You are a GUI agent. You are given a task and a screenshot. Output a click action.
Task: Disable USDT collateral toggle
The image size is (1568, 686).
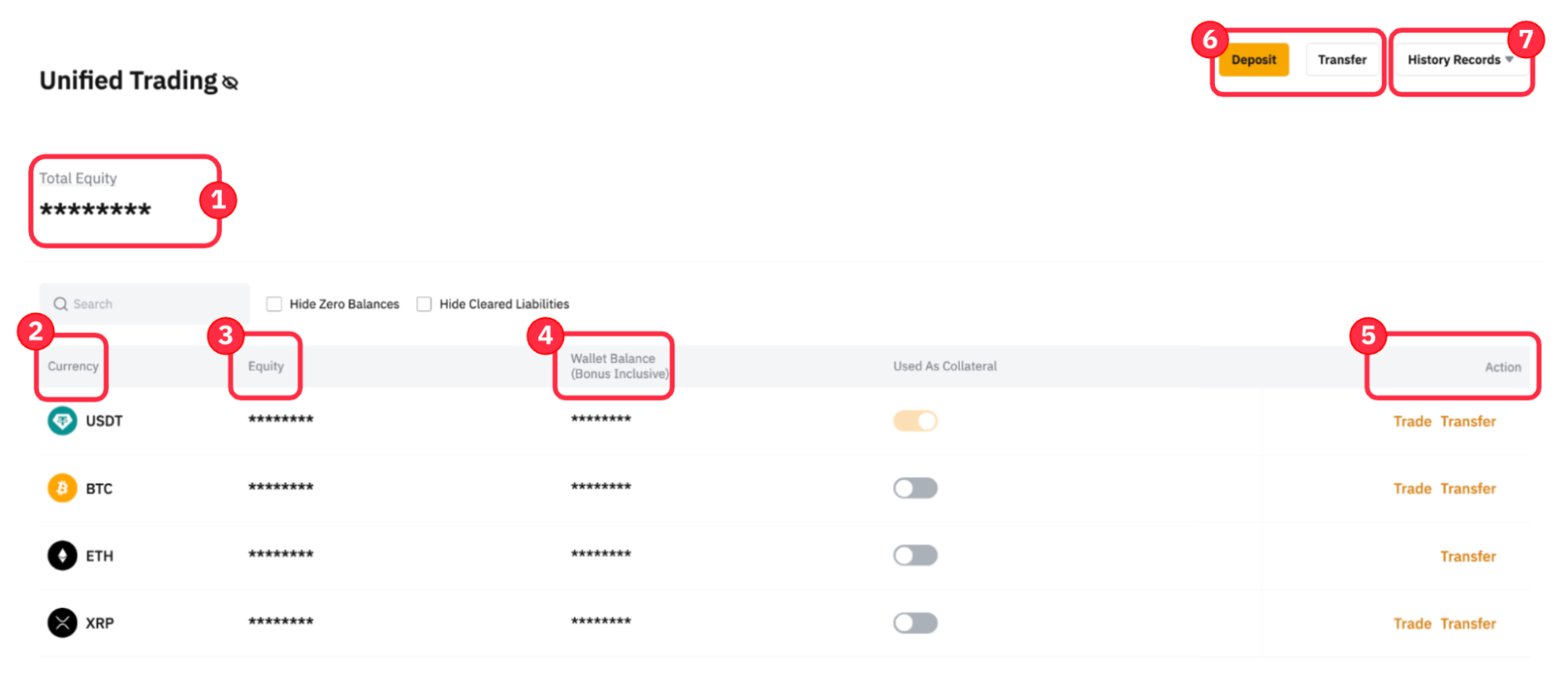(915, 421)
